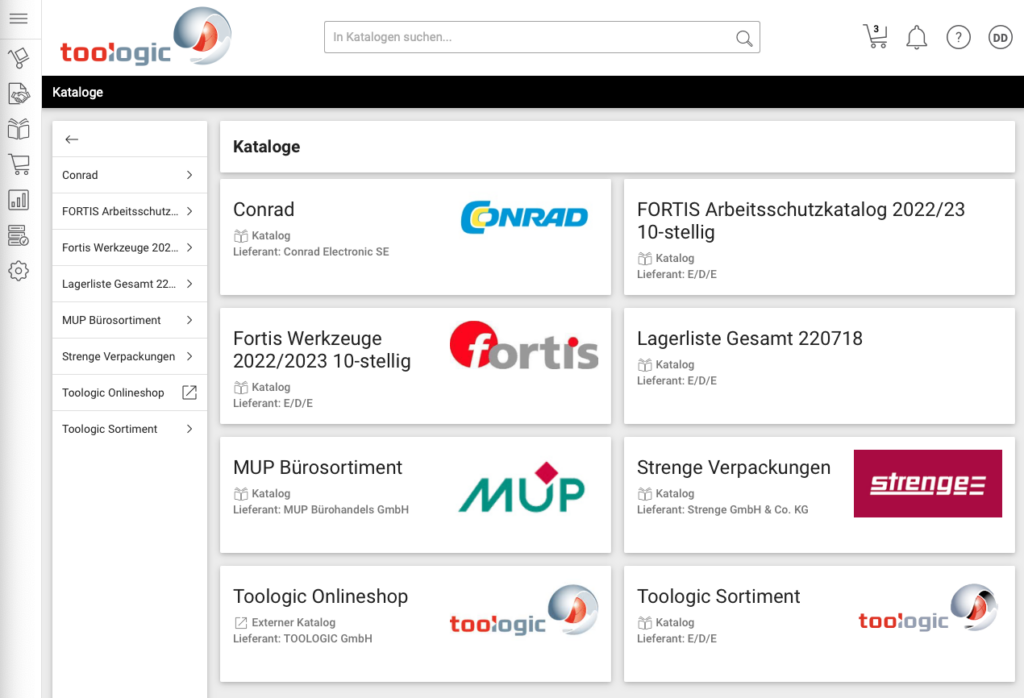Open the hamburger menu icon
1024x698 pixels.
pos(18,18)
